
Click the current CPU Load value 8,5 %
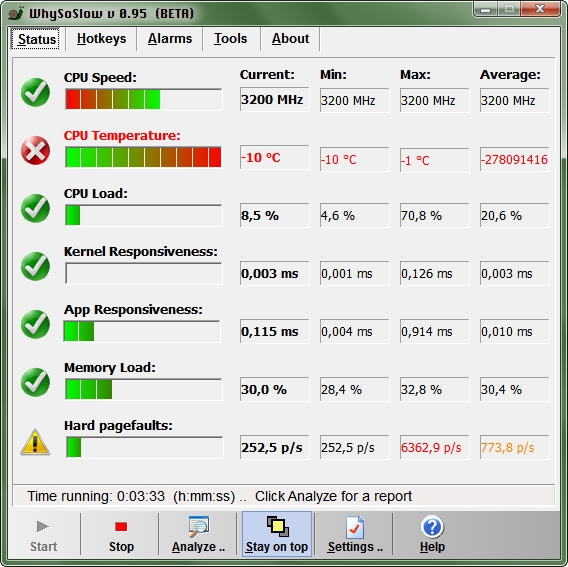tap(274, 215)
